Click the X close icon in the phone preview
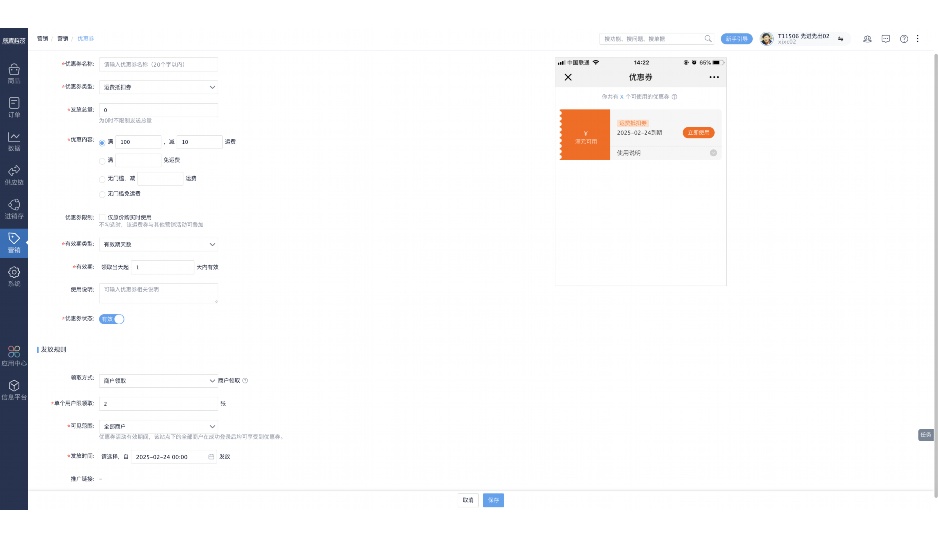 pos(568,77)
